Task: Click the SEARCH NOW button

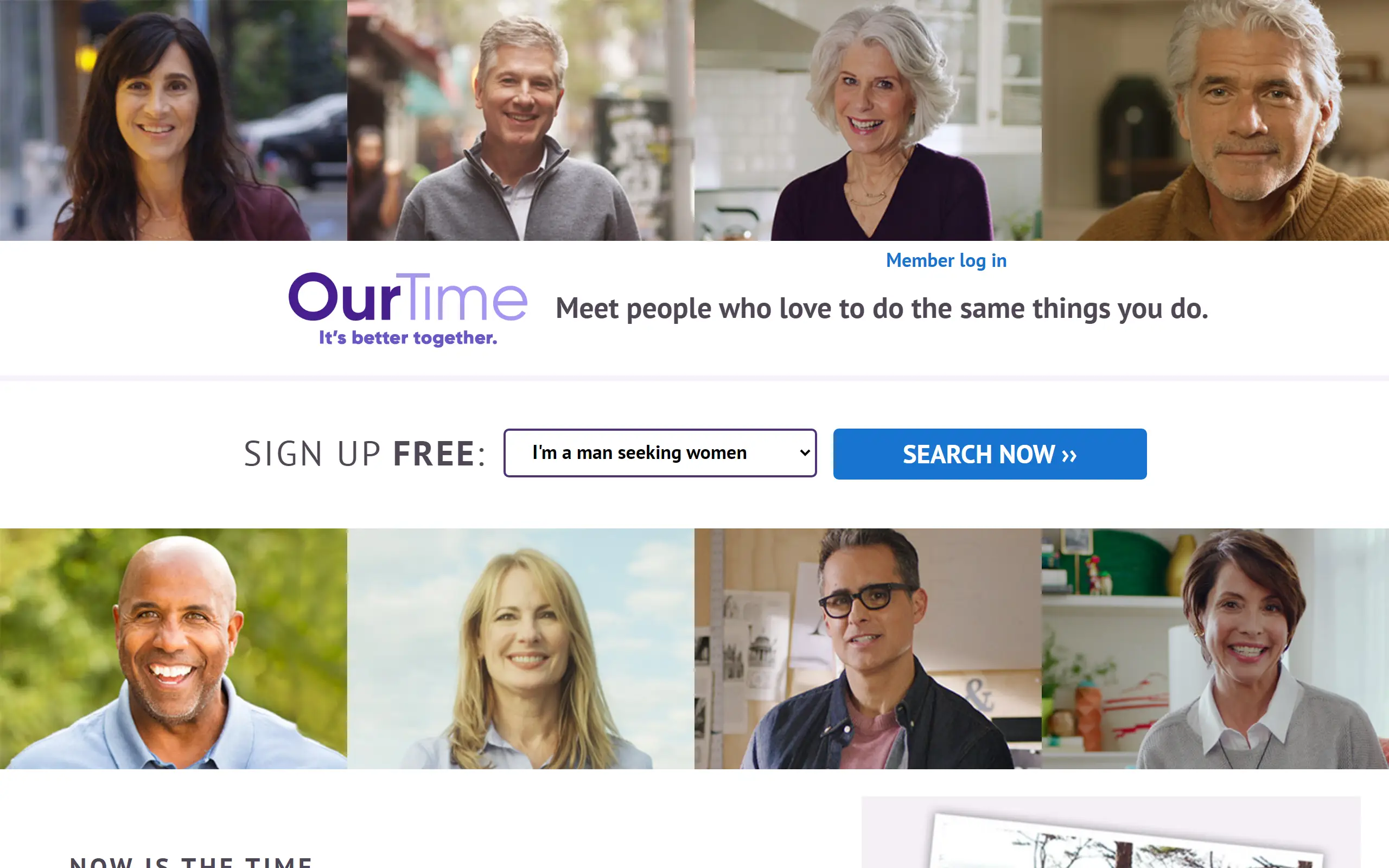Action: pyautogui.click(x=990, y=454)
